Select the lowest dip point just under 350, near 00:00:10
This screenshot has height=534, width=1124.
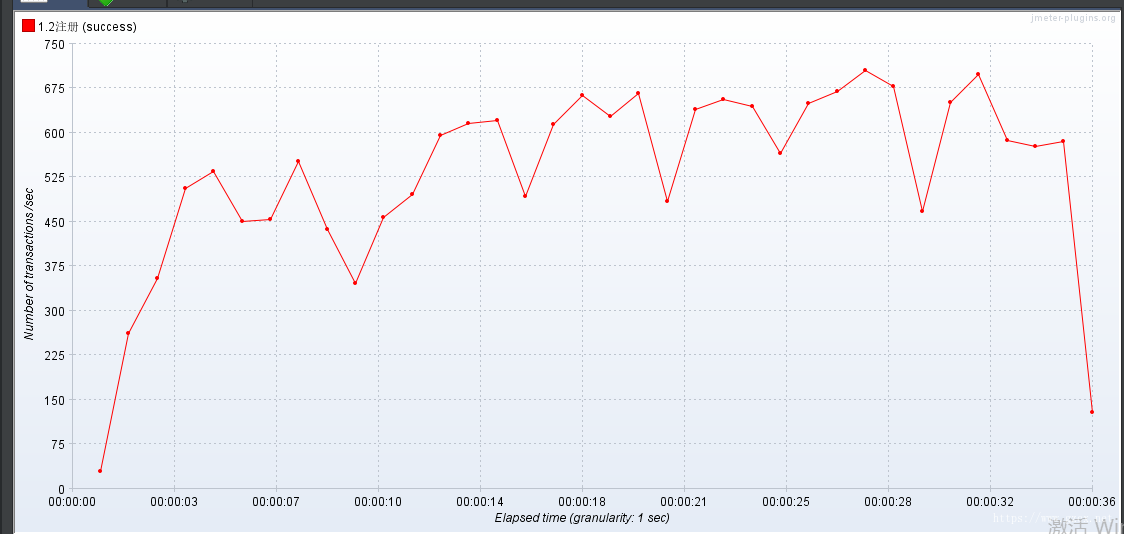355,283
